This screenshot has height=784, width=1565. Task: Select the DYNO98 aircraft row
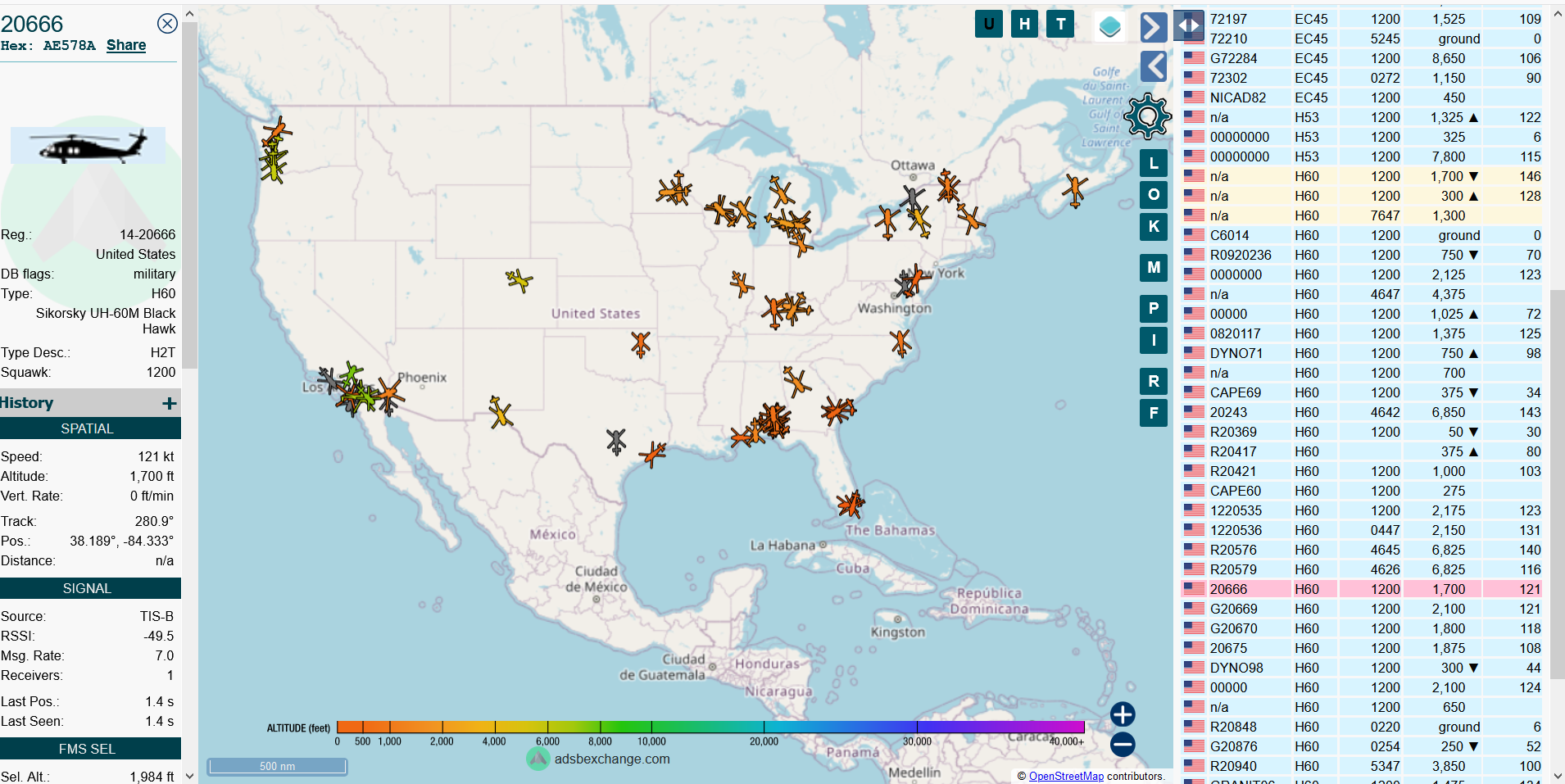pos(1362,668)
